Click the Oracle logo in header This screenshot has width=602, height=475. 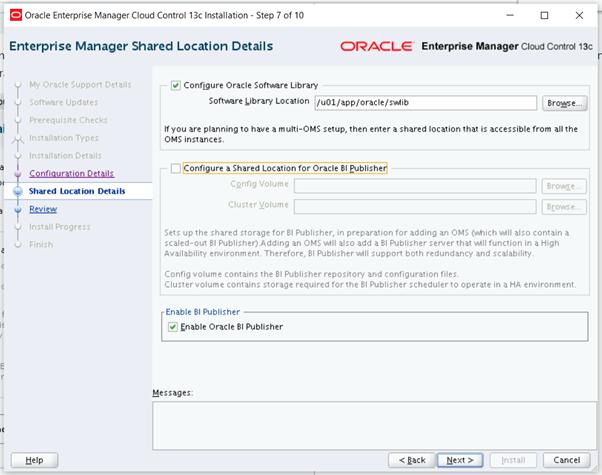click(x=376, y=47)
